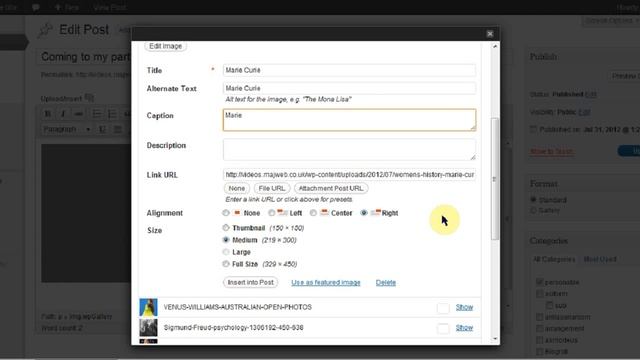Choose the Attachment Post URL preset
640x360 pixels.
(331, 188)
